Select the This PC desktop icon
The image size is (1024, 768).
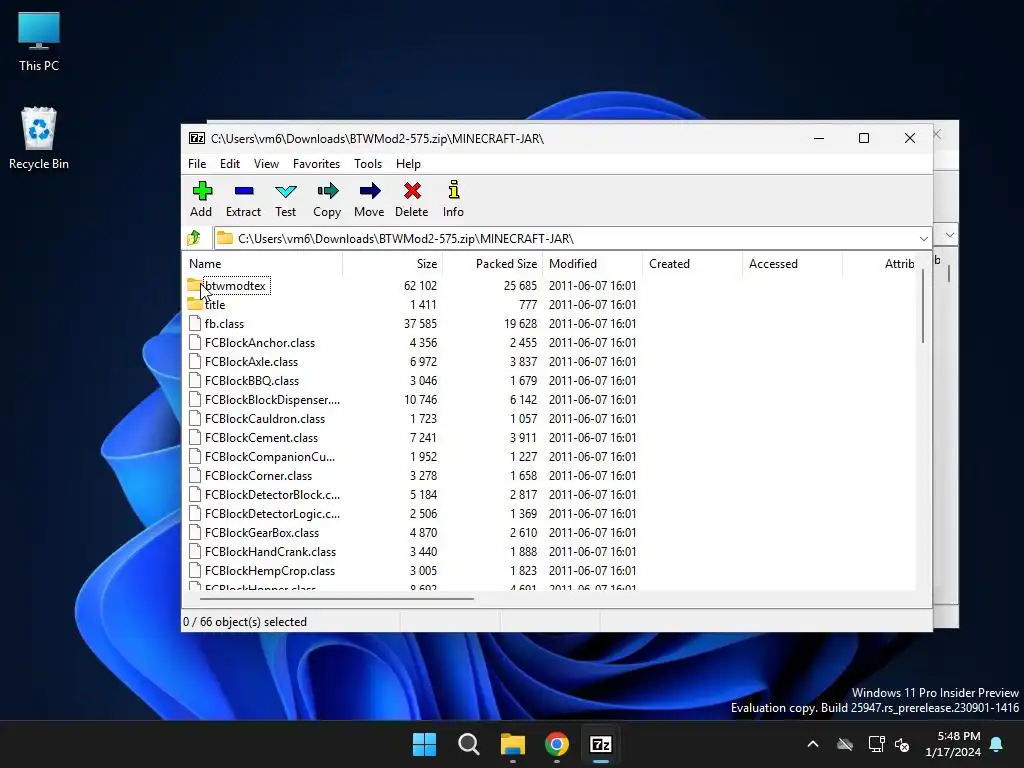pos(39,41)
